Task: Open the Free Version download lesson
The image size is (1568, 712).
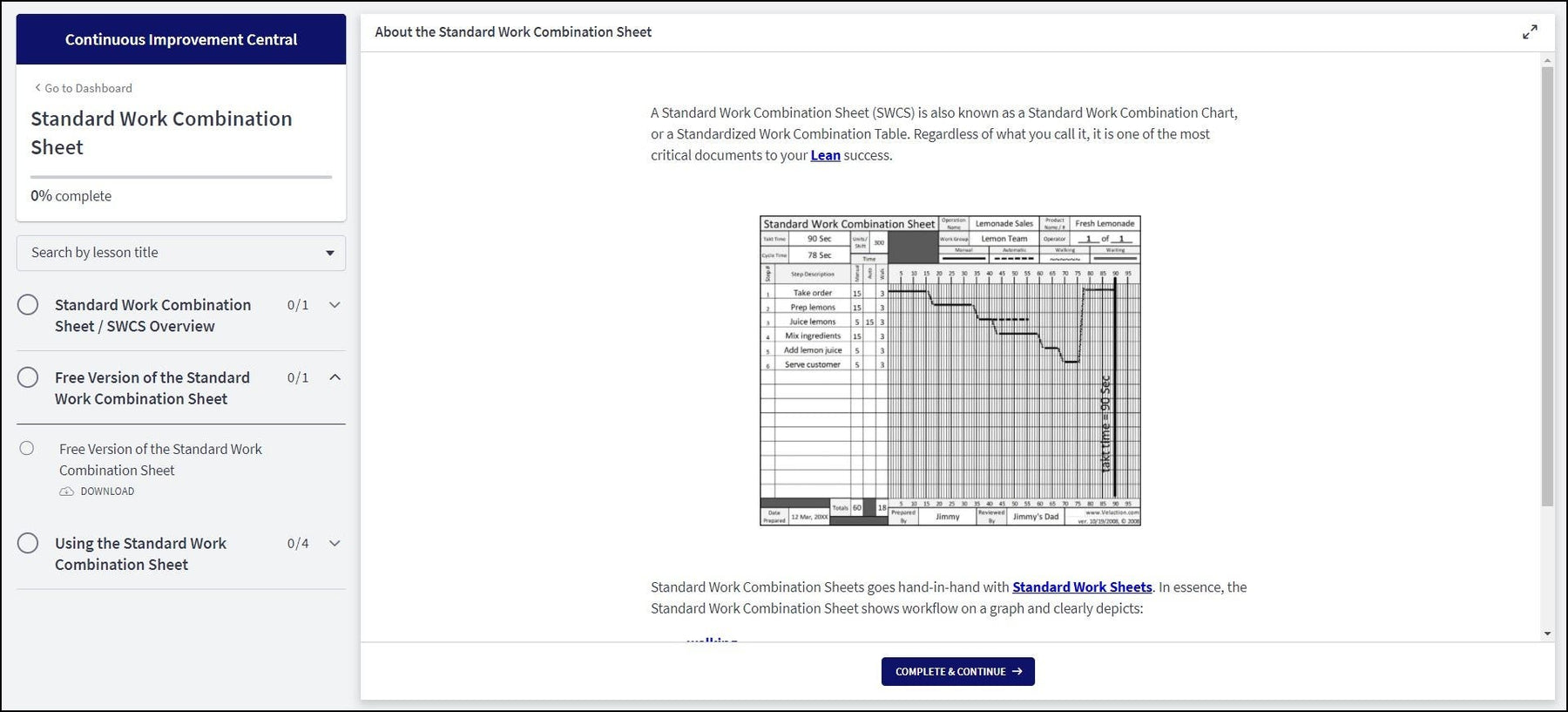Action: tap(160, 459)
